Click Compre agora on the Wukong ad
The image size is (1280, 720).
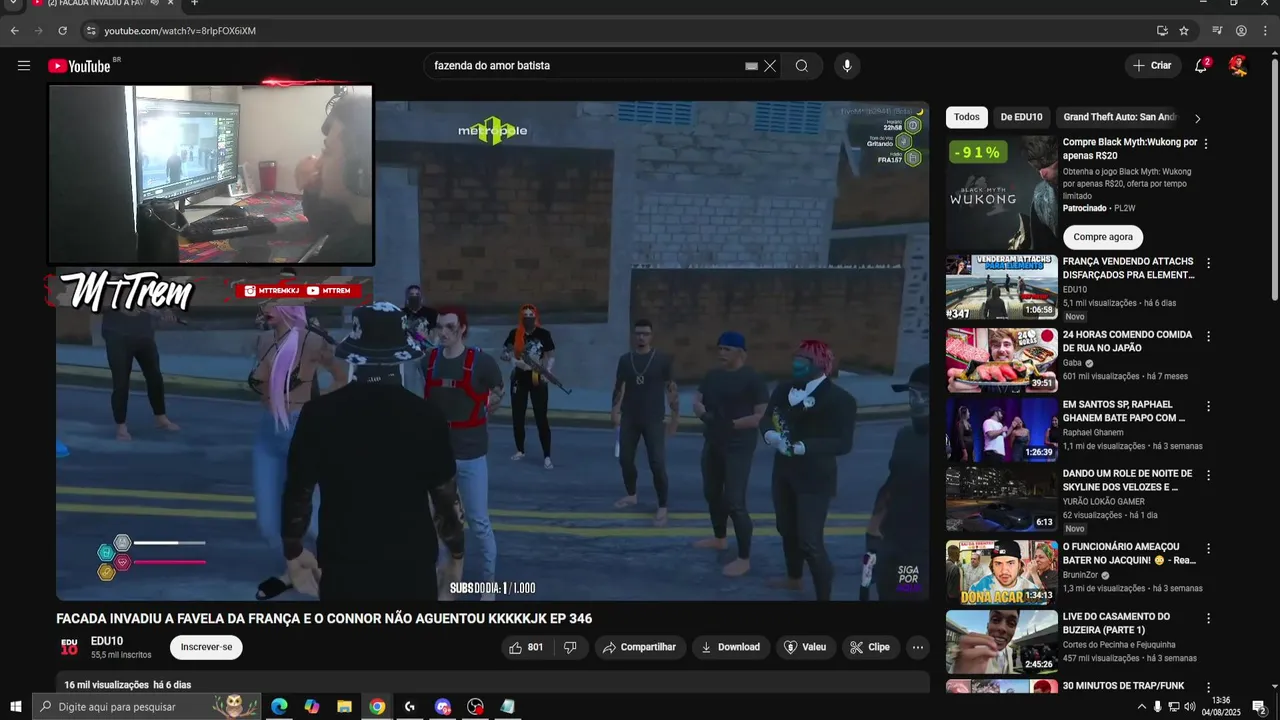pos(1103,237)
